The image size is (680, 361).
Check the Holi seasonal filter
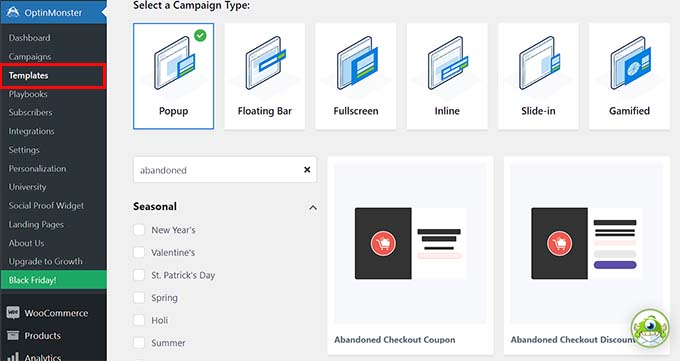click(x=139, y=320)
